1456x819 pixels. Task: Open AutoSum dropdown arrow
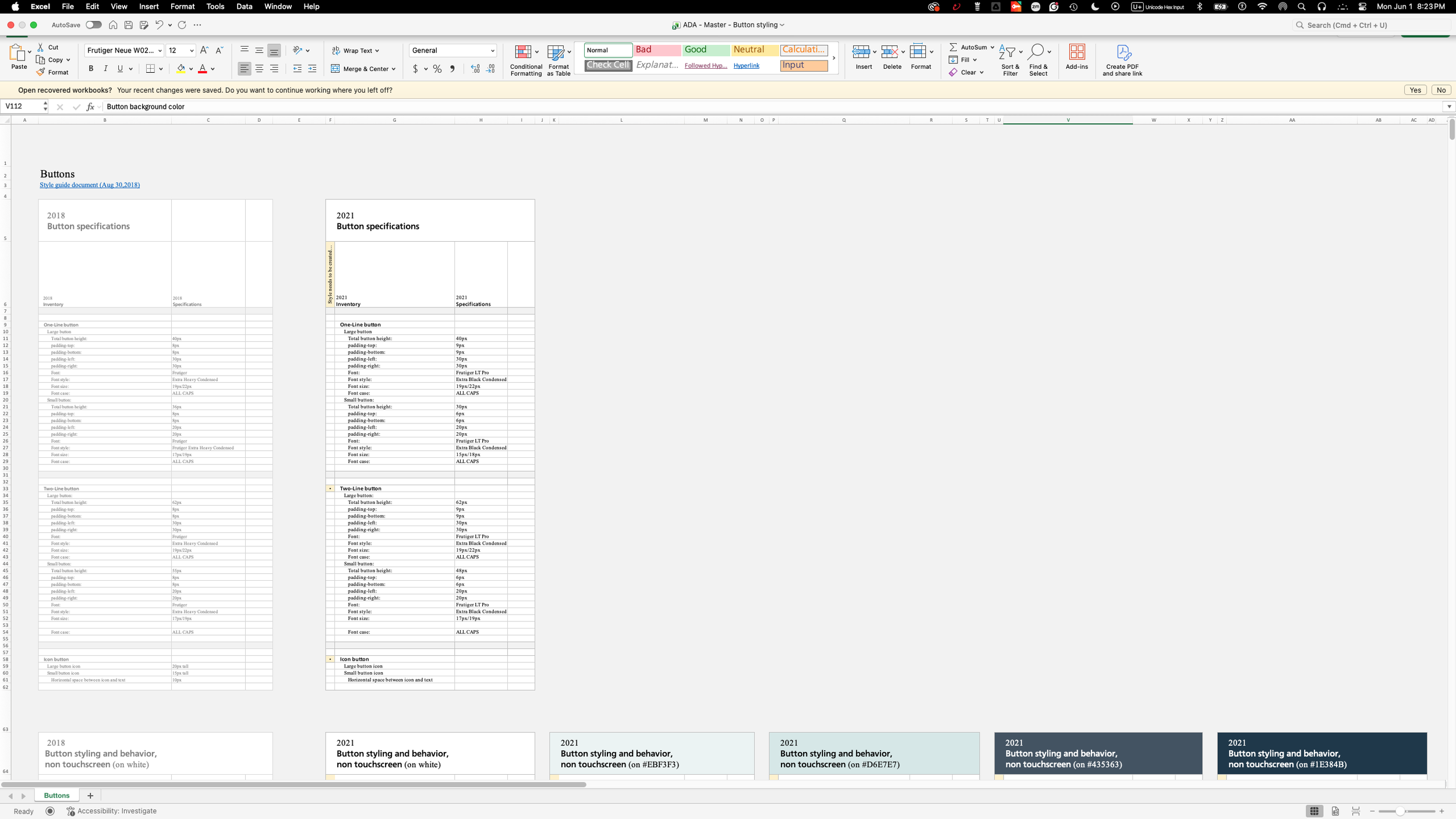click(x=992, y=47)
